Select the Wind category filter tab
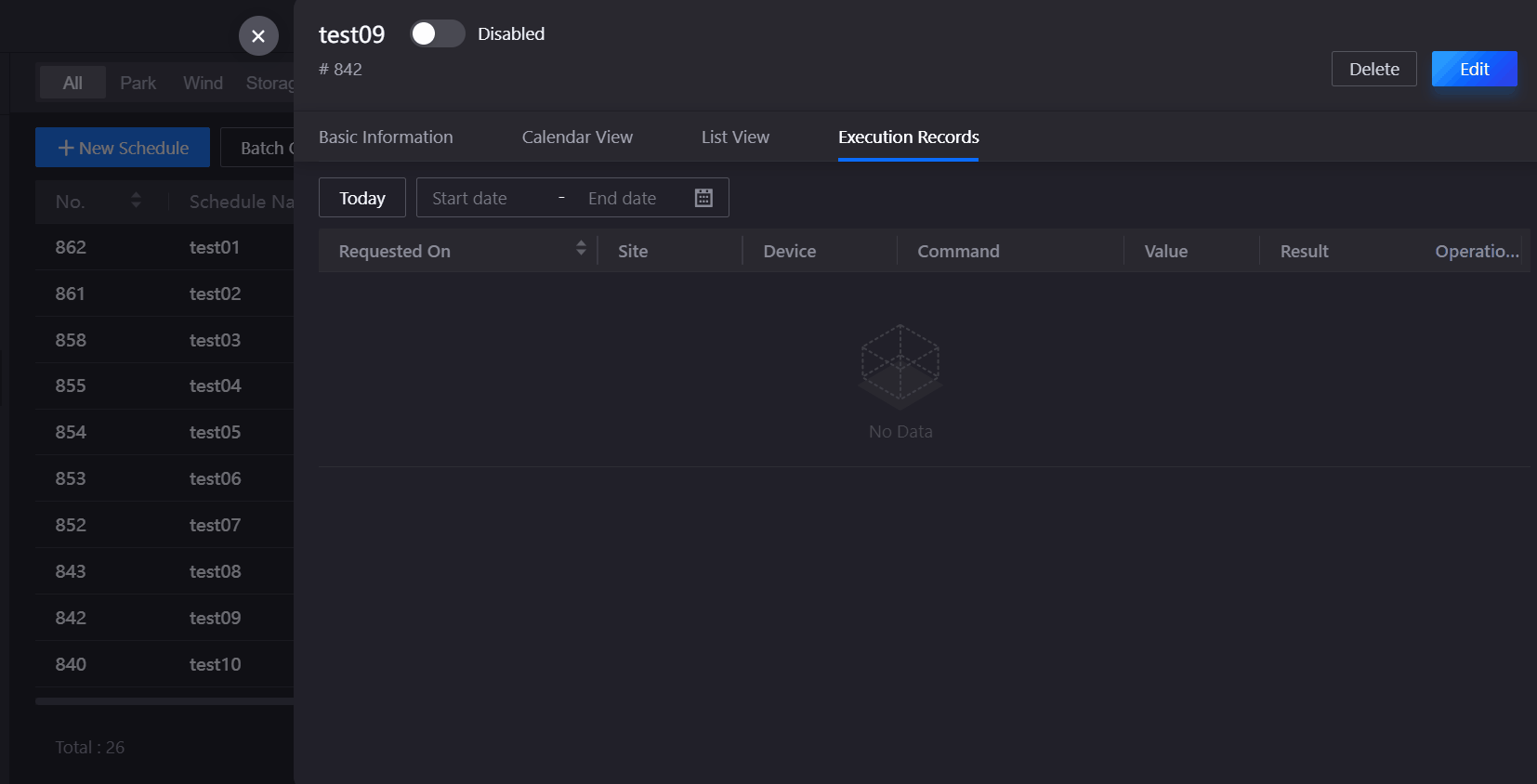1537x784 pixels. 203,83
